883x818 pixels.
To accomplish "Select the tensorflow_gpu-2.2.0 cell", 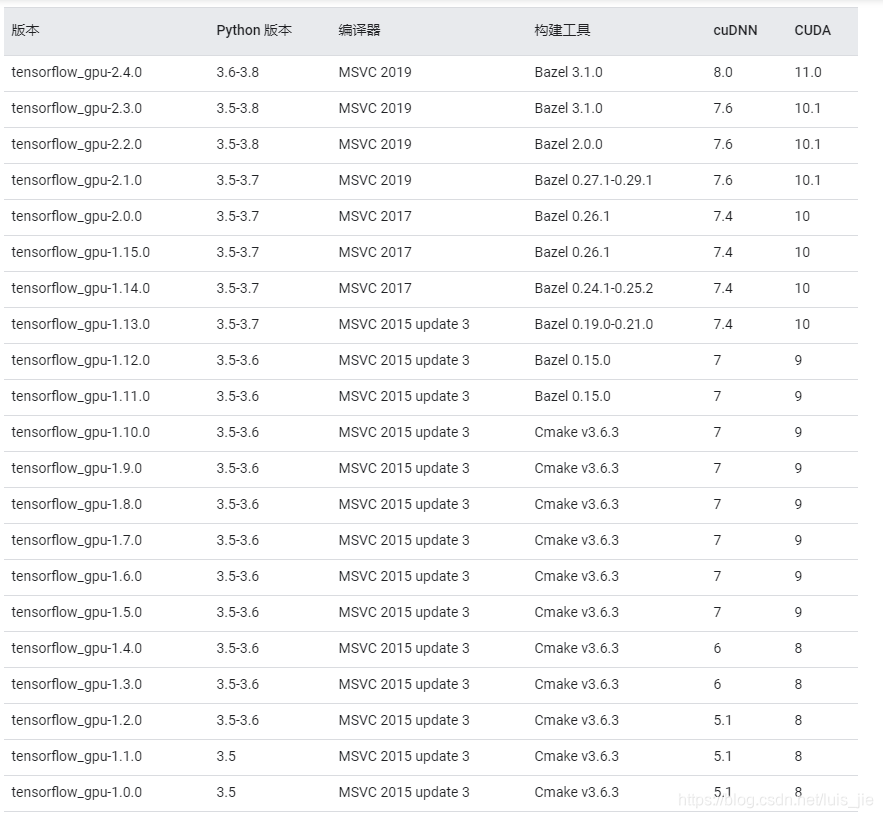I will pyautogui.click(x=77, y=144).
